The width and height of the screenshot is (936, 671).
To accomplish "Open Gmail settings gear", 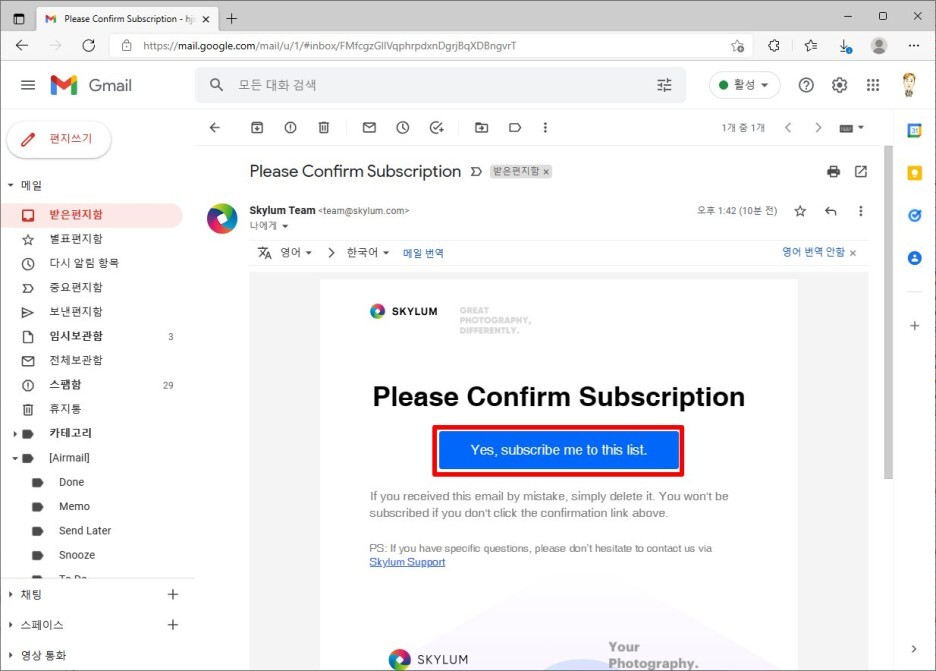I will click(839, 85).
